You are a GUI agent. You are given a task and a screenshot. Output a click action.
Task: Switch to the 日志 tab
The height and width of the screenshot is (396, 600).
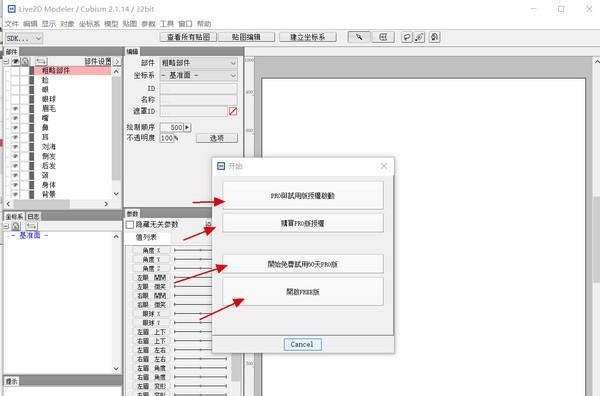pyautogui.click(x=33, y=217)
